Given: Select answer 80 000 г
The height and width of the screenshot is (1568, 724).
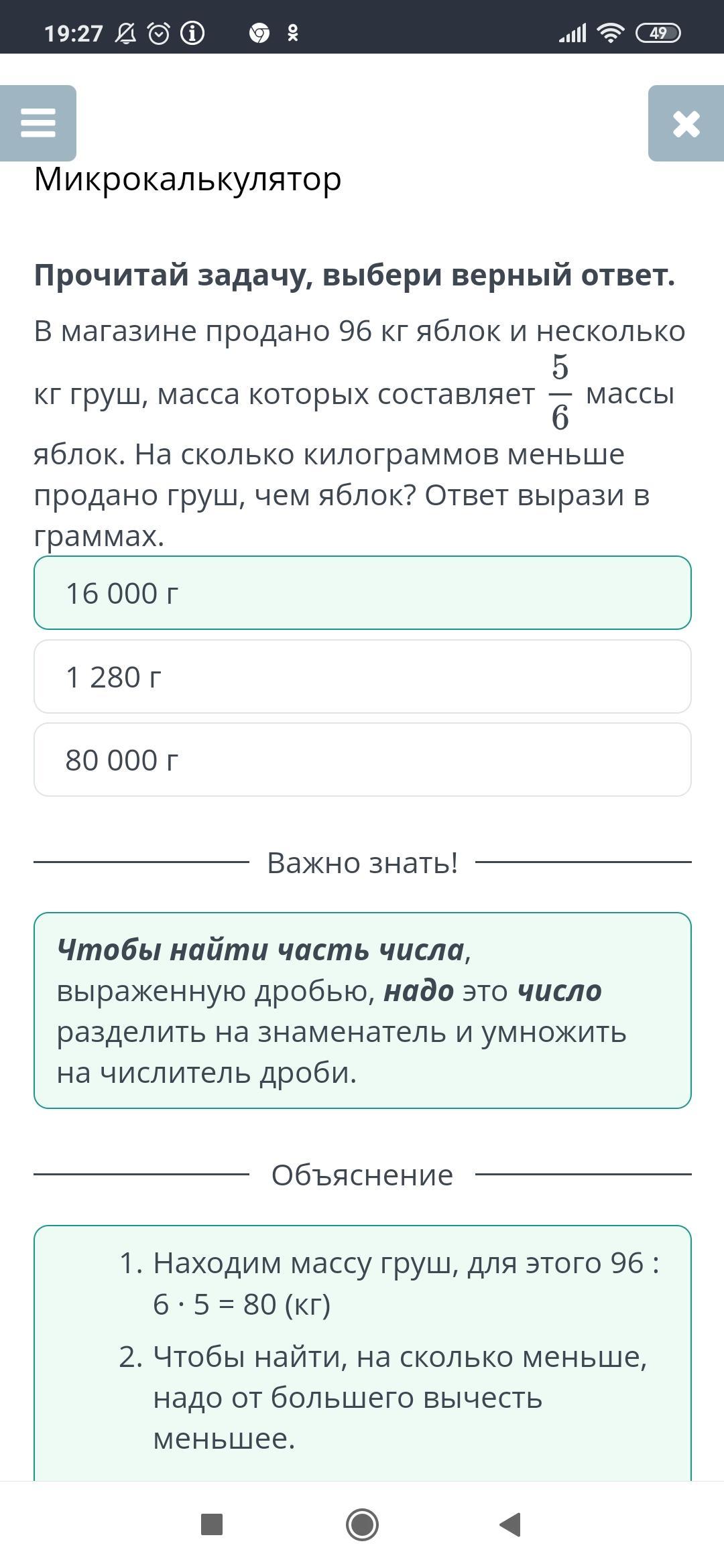Looking at the screenshot, I should 363,760.
